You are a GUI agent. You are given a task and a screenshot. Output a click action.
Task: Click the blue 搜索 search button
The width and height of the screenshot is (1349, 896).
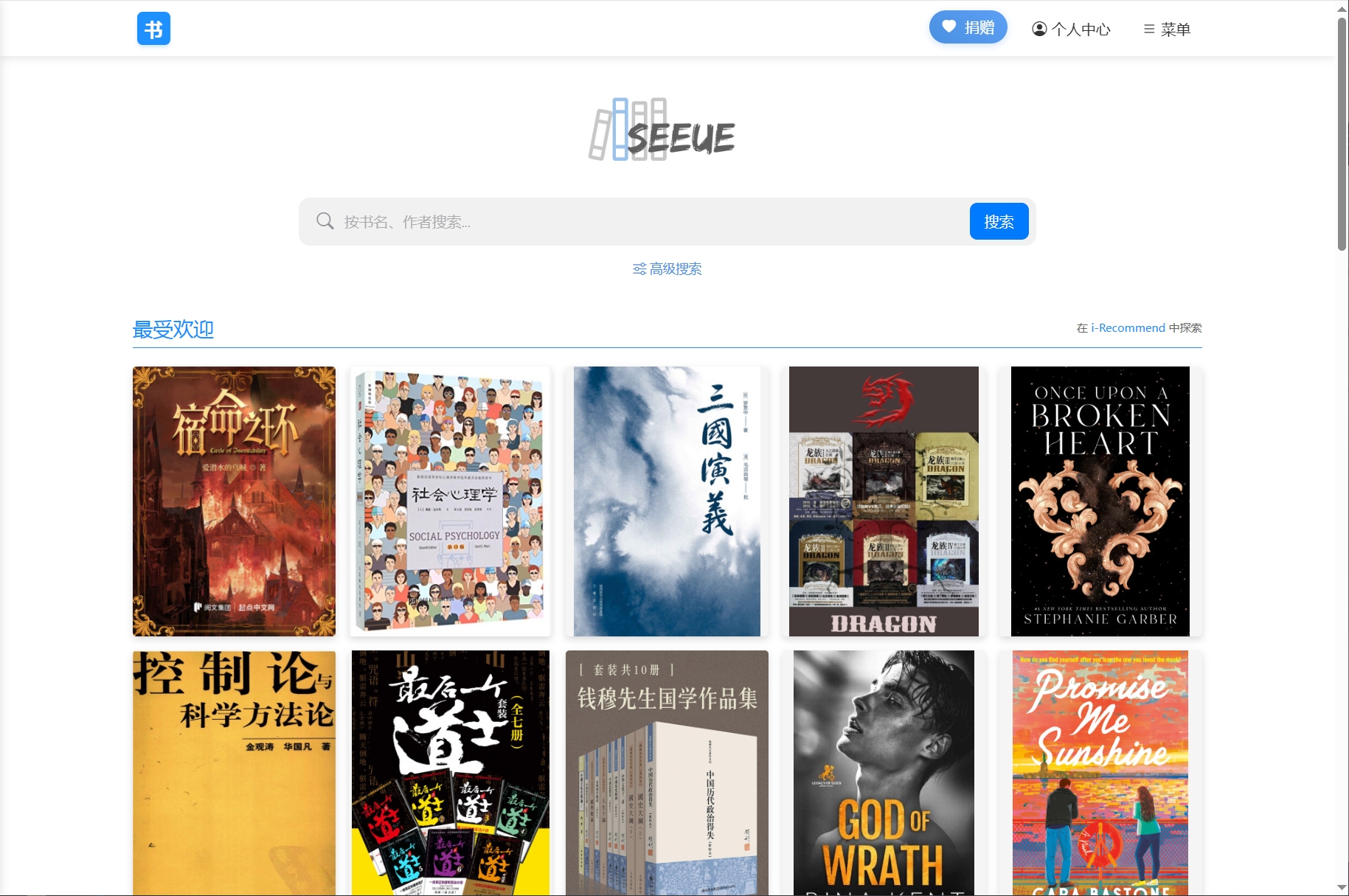tap(999, 221)
